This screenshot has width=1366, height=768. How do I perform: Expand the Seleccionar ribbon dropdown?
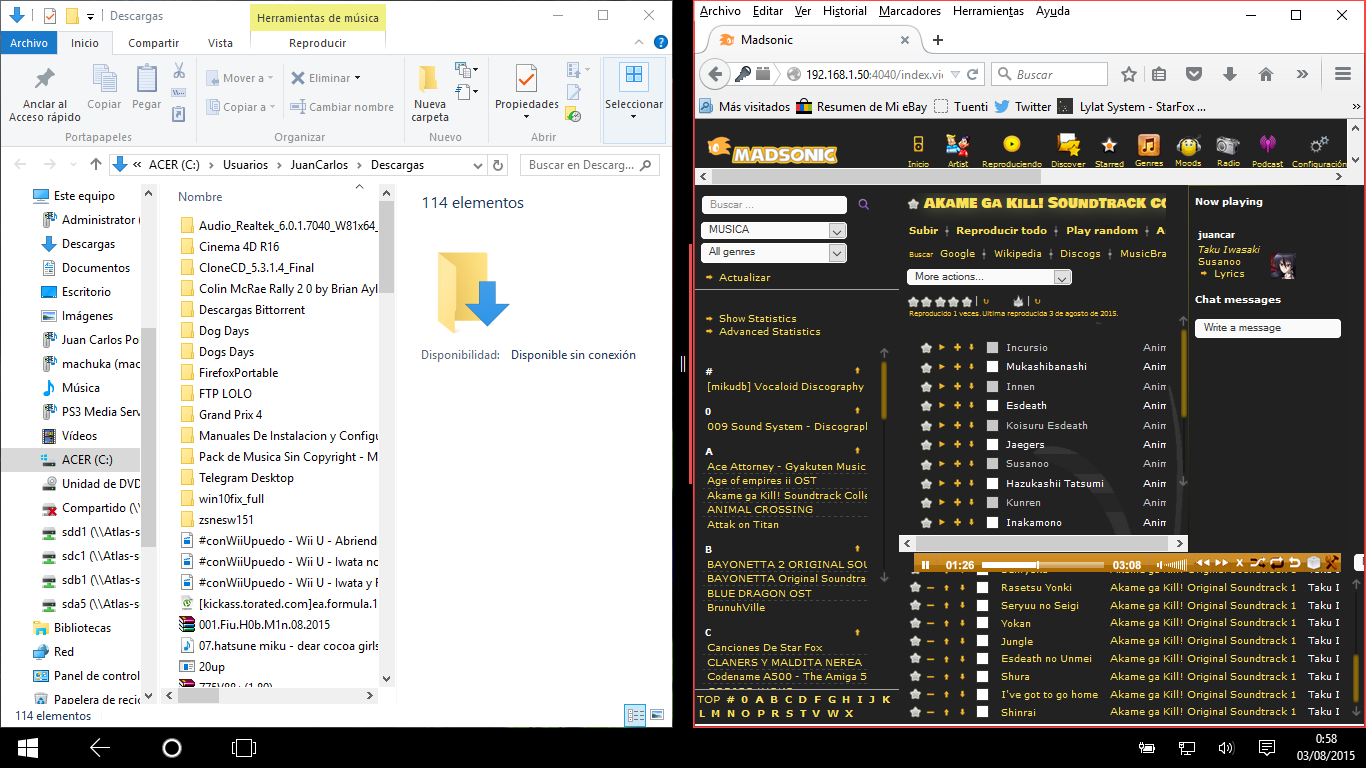633,117
